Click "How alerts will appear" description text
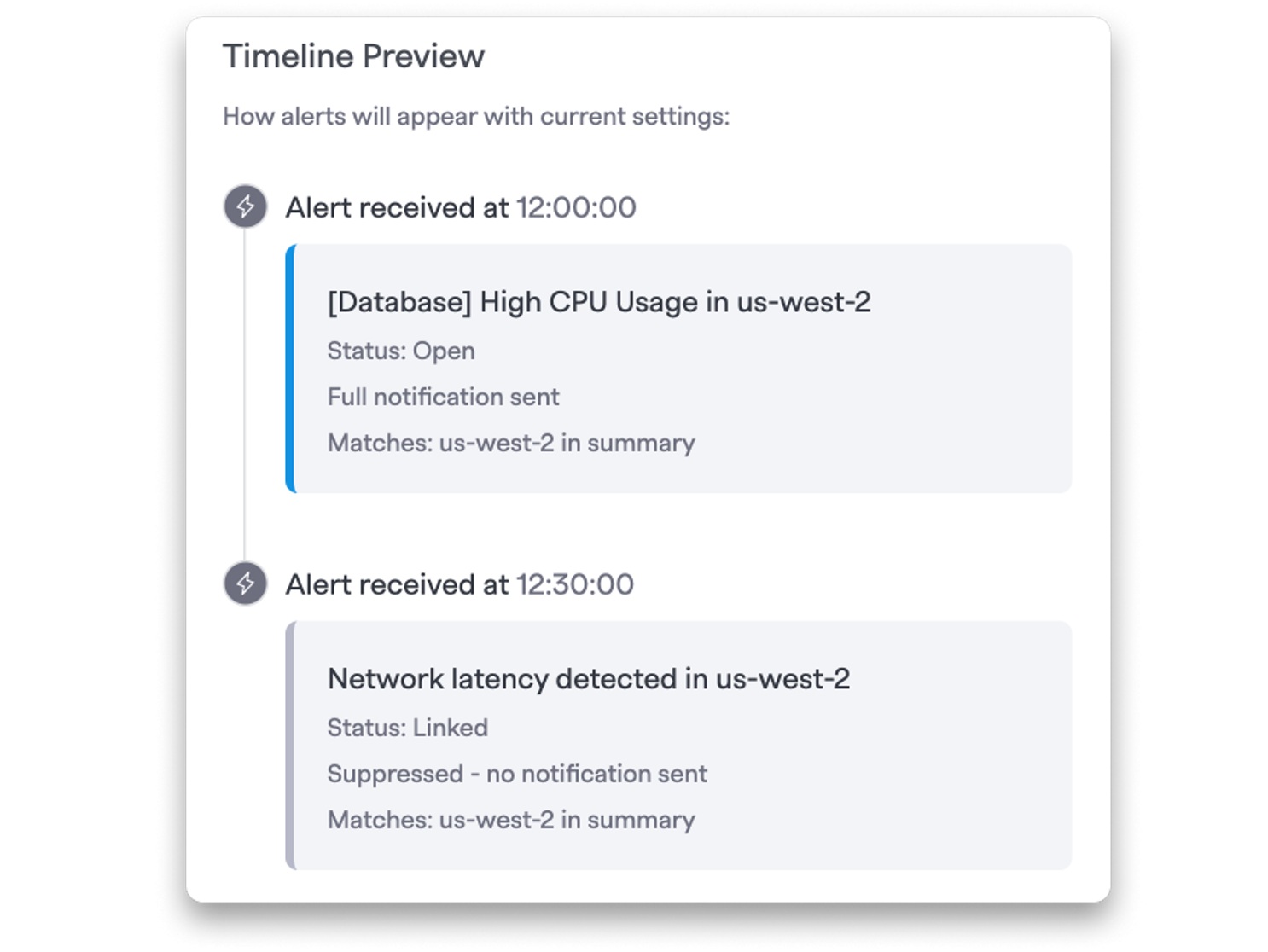 click(476, 116)
